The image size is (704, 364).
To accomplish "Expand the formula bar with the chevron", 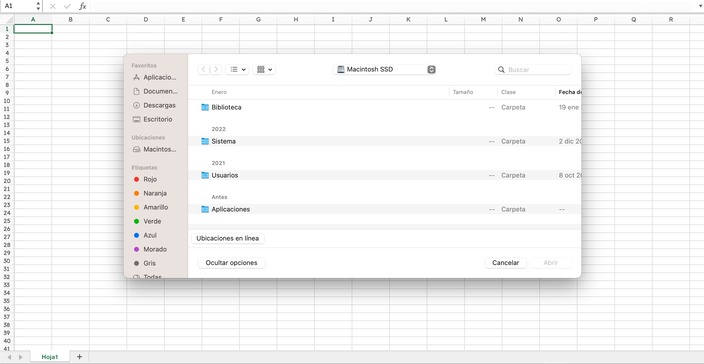I will pos(700,6).
